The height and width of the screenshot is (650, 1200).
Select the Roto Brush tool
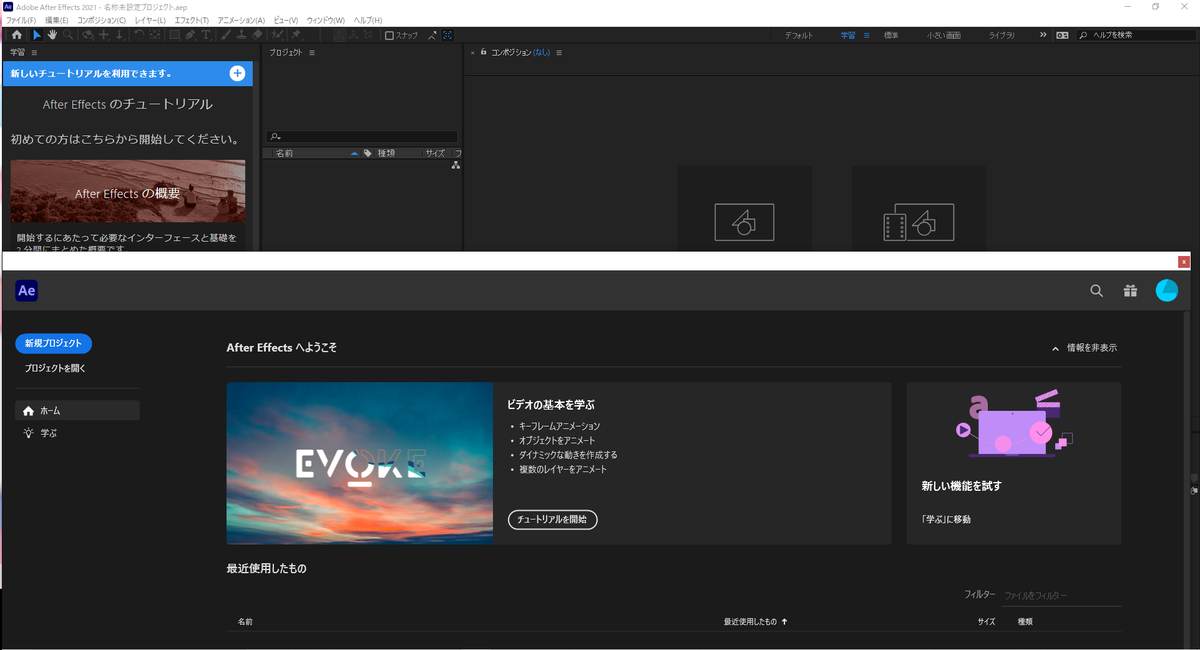278,35
